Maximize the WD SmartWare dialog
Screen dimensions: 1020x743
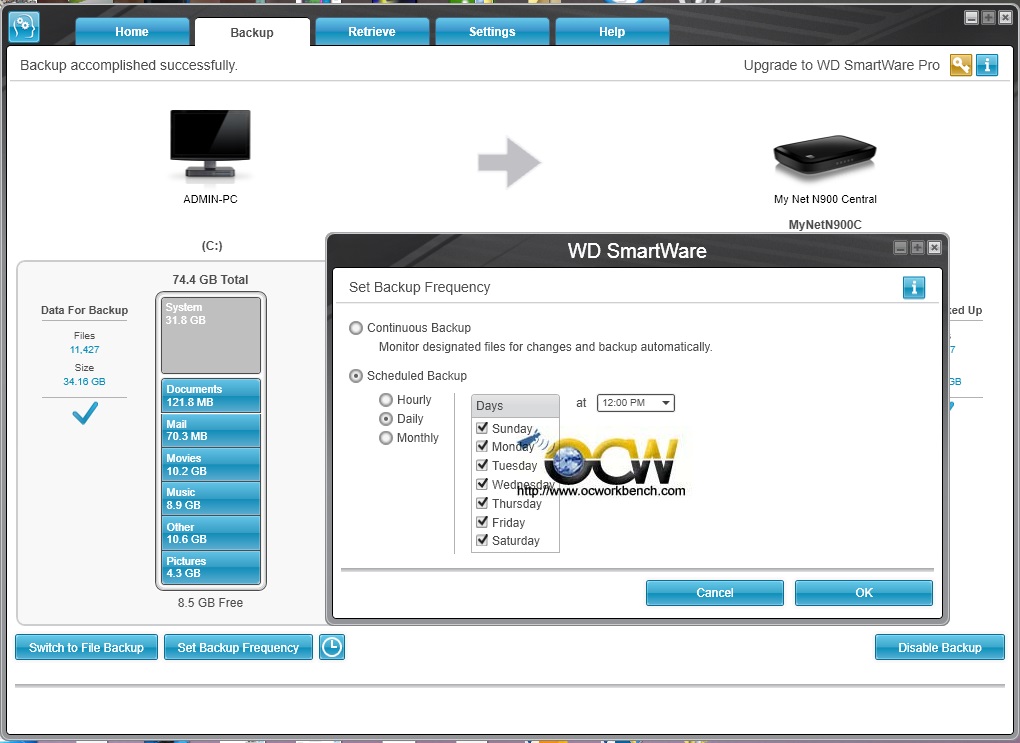click(917, 247)
